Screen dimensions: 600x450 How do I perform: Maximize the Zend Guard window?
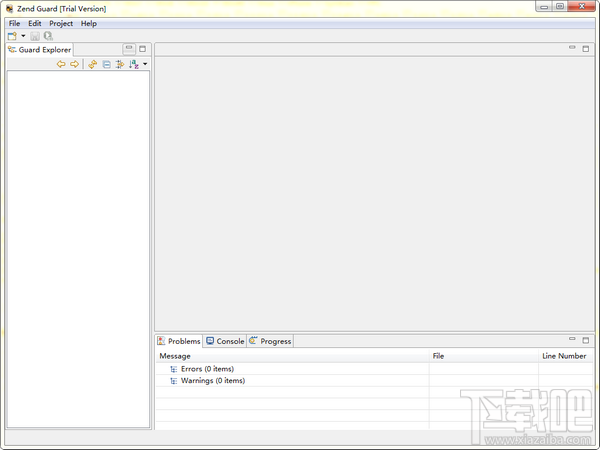(560, 7)
